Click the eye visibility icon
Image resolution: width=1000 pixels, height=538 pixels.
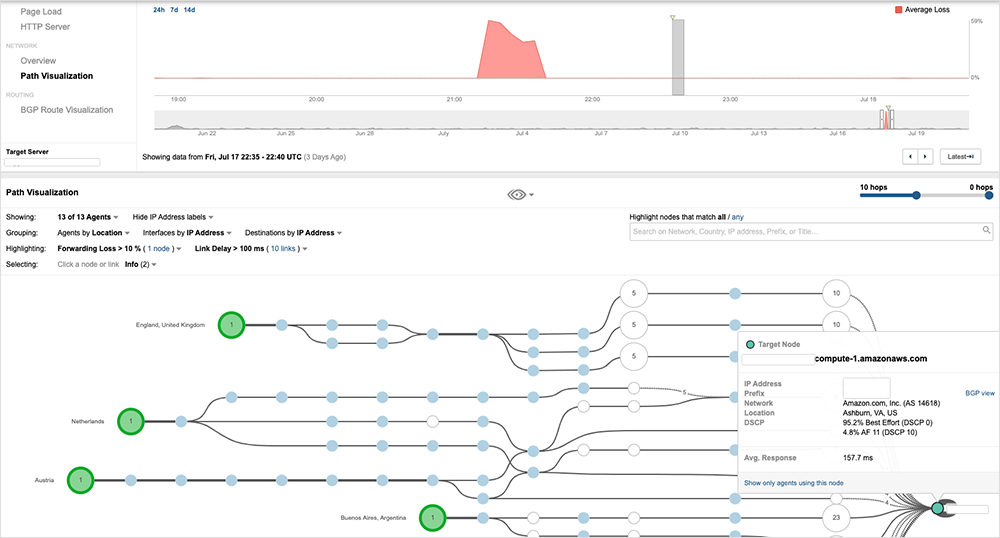pyautogui.click(x=517, y=194)
